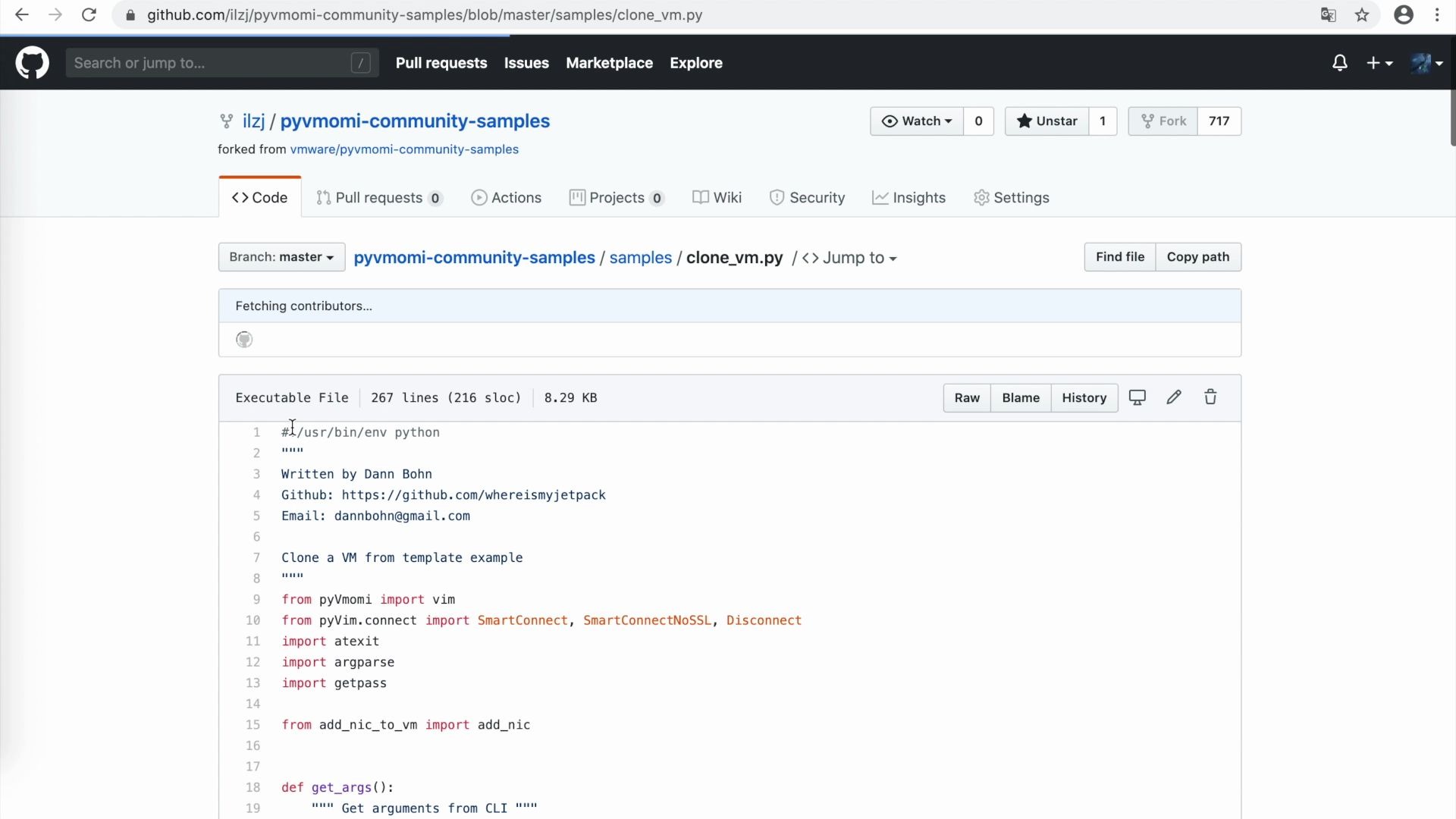Screen dimensions: 1456x819
Task: Open the Jump to dropdown
Action: (x=850, y=258)
